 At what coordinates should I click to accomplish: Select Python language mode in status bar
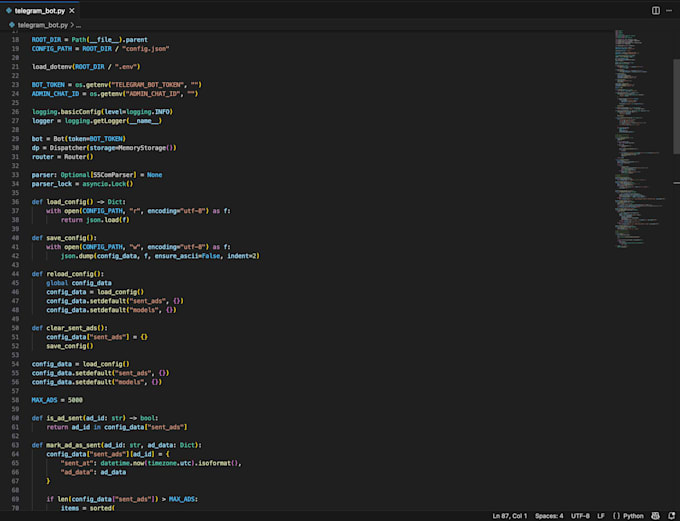pos(633,516)
